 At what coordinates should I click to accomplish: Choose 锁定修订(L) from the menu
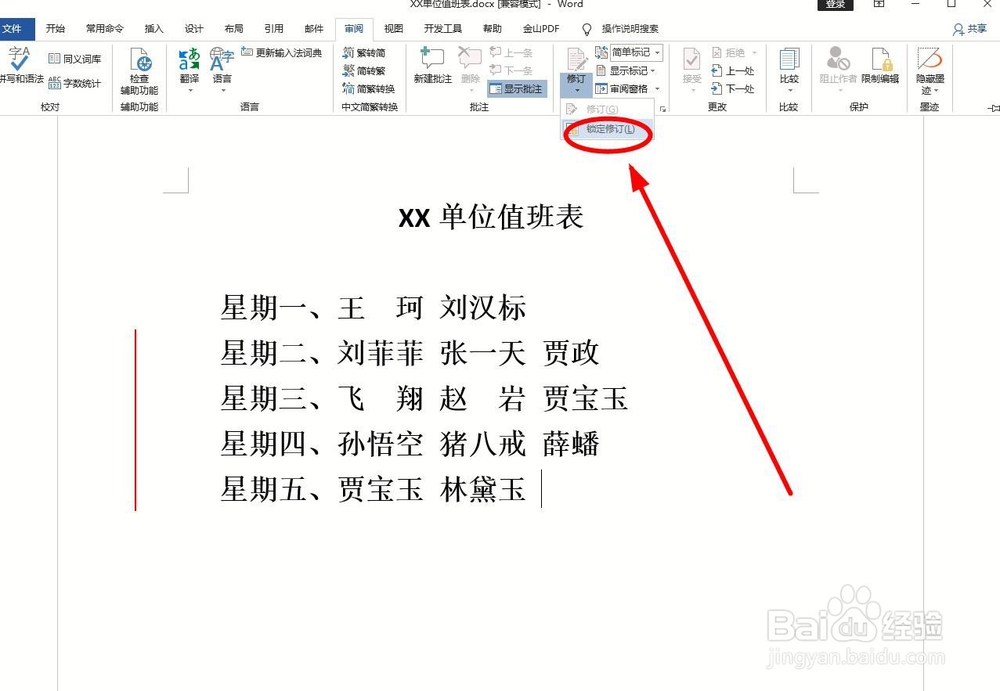coord(607,129)
